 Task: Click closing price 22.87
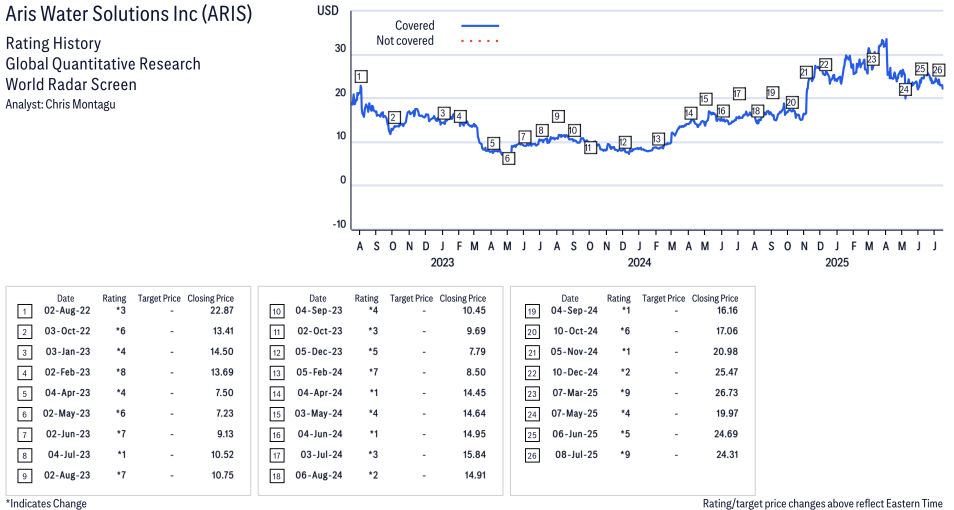click(x=221, y=310)
